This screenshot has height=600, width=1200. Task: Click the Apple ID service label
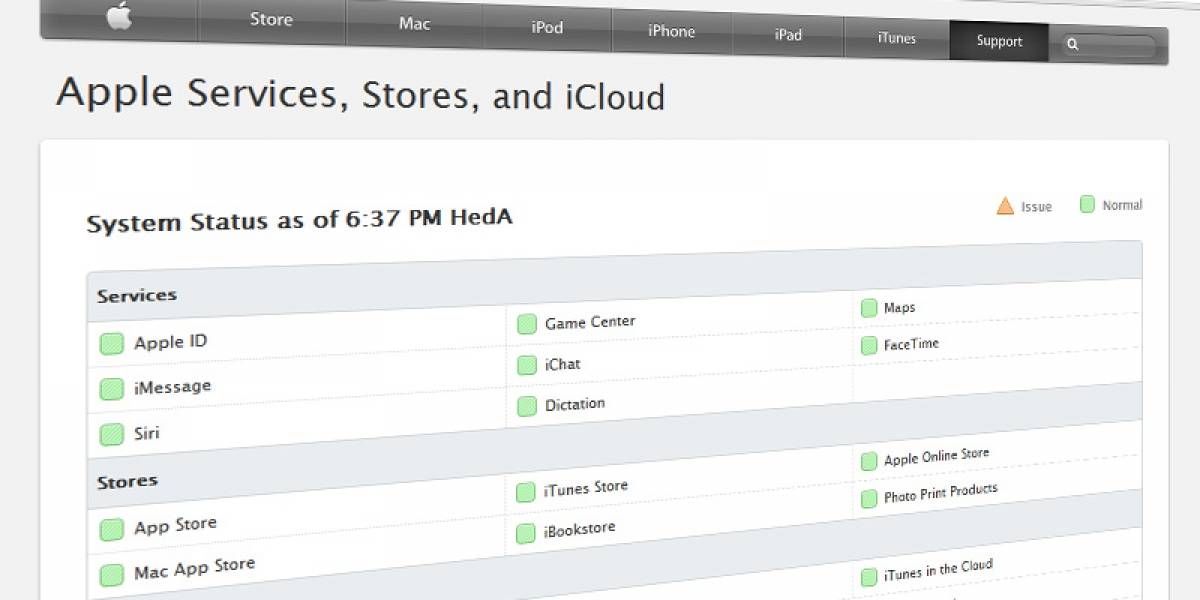[170, 342]
